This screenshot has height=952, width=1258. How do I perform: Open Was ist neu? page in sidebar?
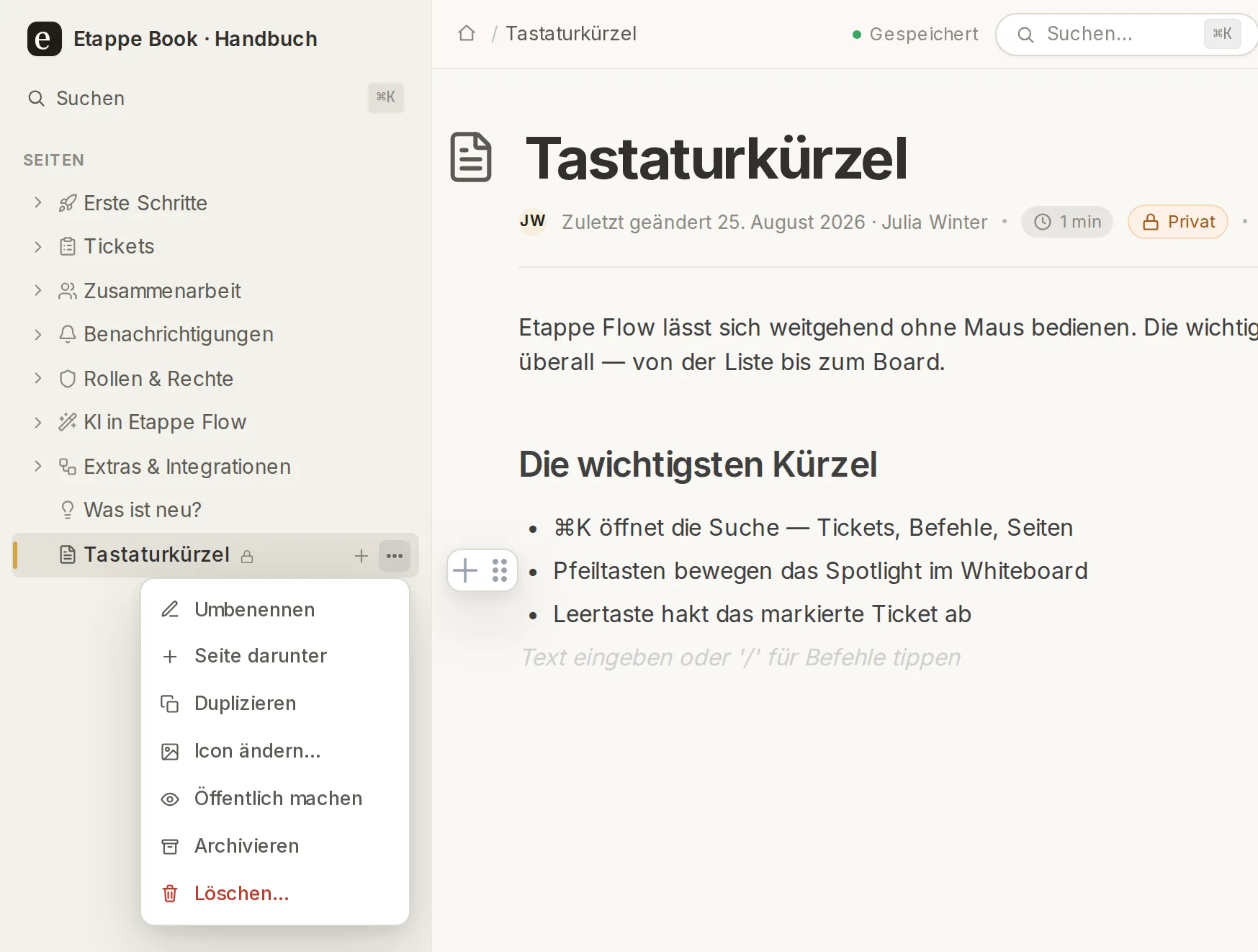(x=215, y=510)
